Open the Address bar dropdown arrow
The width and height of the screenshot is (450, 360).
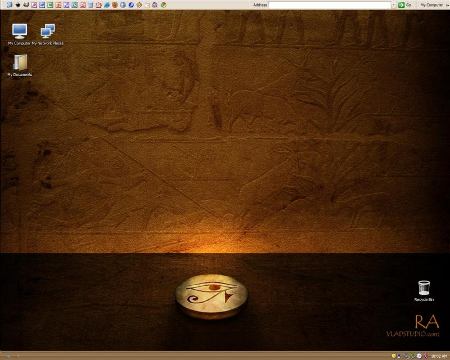tap(394, 5)
